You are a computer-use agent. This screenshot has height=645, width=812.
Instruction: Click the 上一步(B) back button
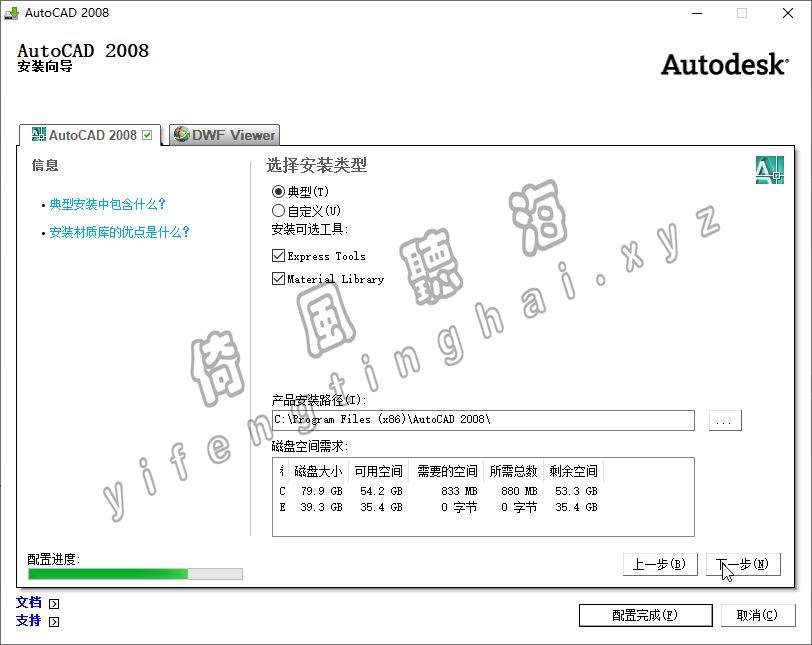[660, 564]
